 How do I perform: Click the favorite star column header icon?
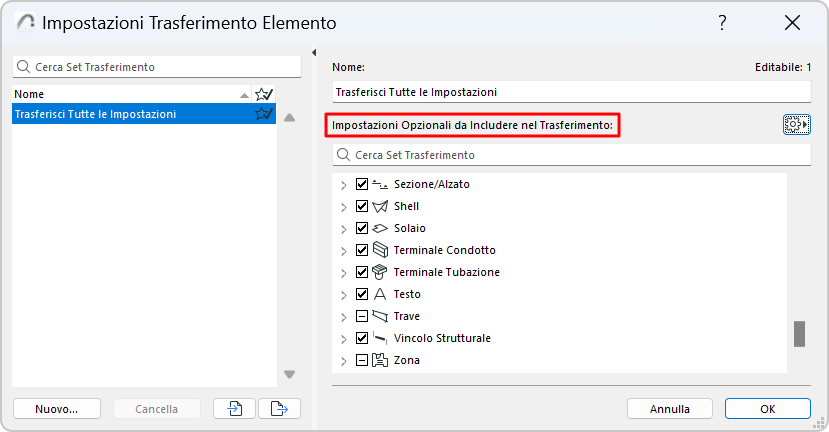tap(264, 94)
